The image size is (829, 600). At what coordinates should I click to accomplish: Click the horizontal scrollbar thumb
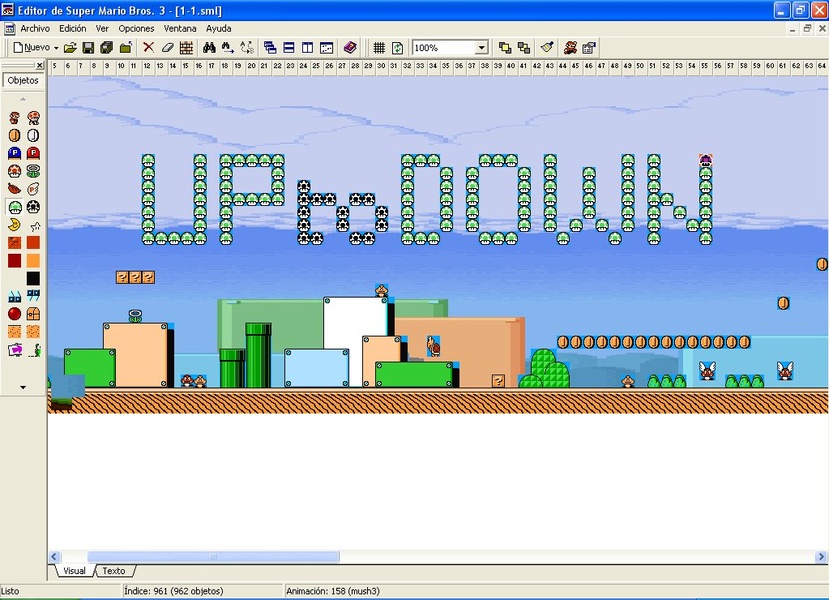click(213, 557)
